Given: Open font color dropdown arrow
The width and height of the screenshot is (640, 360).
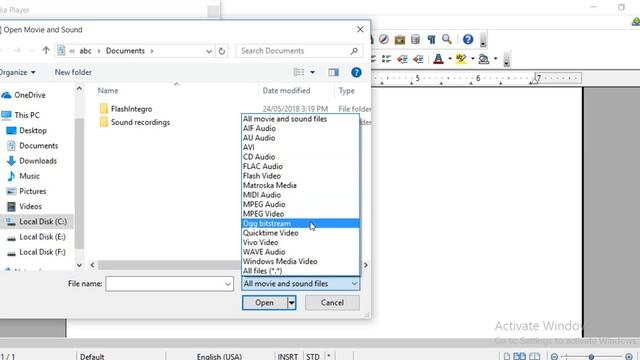Looking at the screenshot, I should click(x=450, y=59).
